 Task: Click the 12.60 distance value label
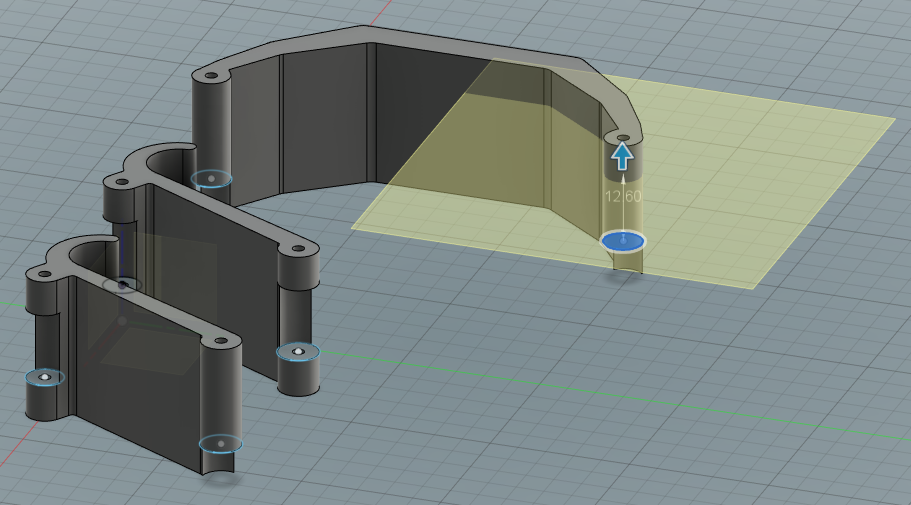(x=623, y=196)
